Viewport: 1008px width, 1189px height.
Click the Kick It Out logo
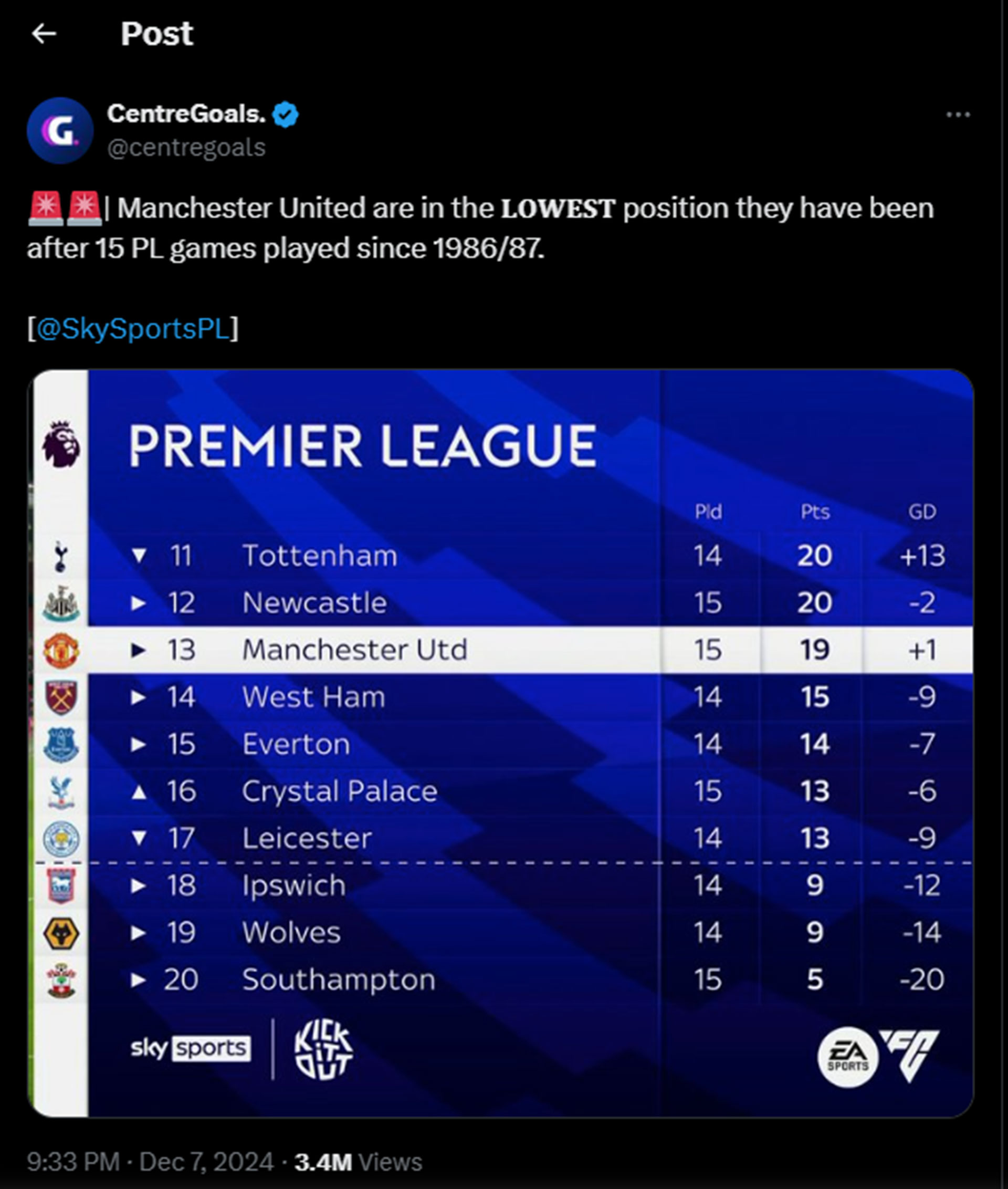(323, 1050)
